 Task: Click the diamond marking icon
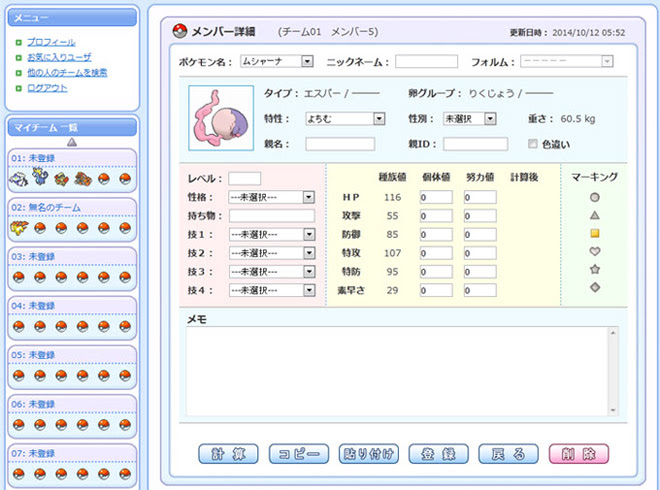[594, 288]
